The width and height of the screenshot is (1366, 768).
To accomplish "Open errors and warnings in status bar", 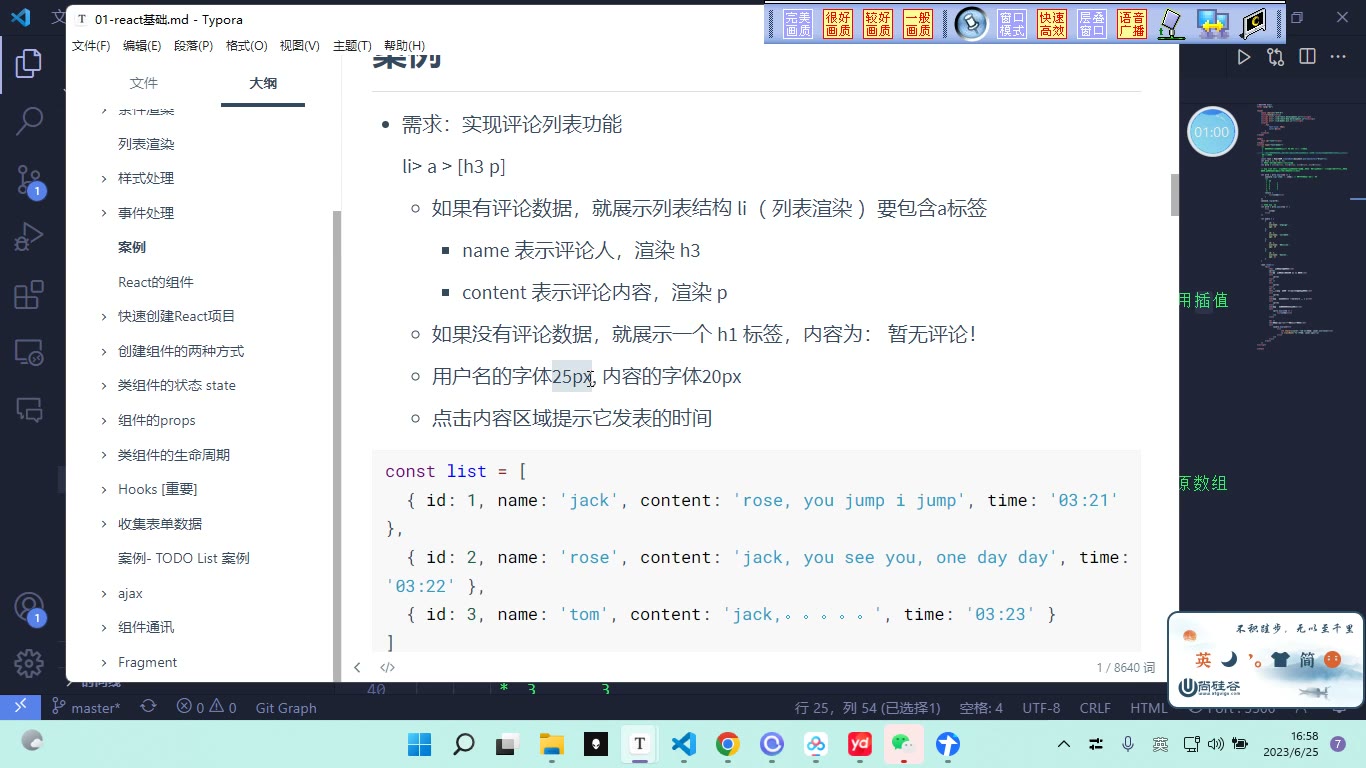I will (207, 708).
